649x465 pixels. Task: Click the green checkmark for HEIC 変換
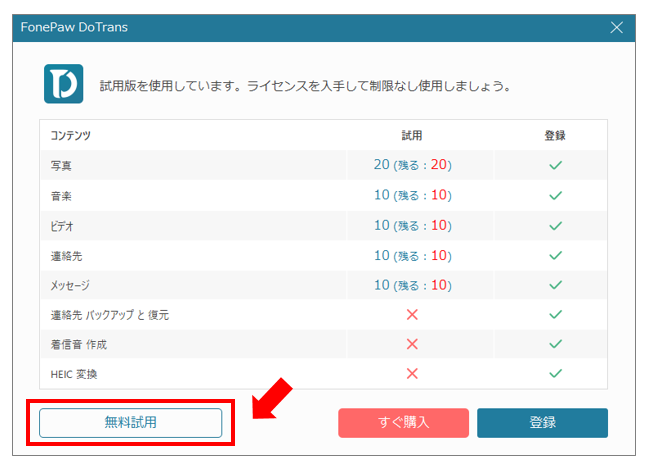point(555,373)
